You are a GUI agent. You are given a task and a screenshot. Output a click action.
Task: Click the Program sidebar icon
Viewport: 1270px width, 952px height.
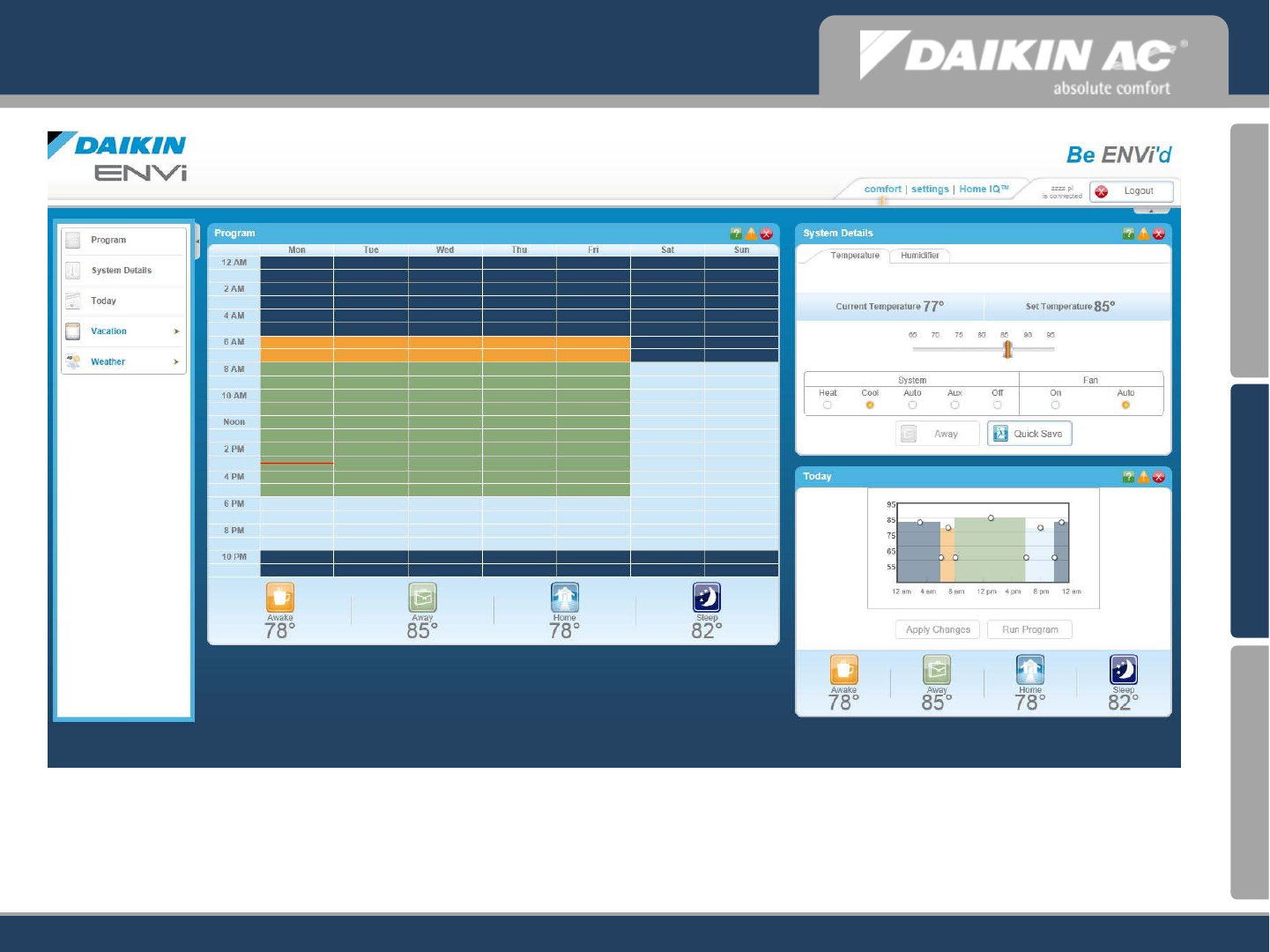[73, 240]
